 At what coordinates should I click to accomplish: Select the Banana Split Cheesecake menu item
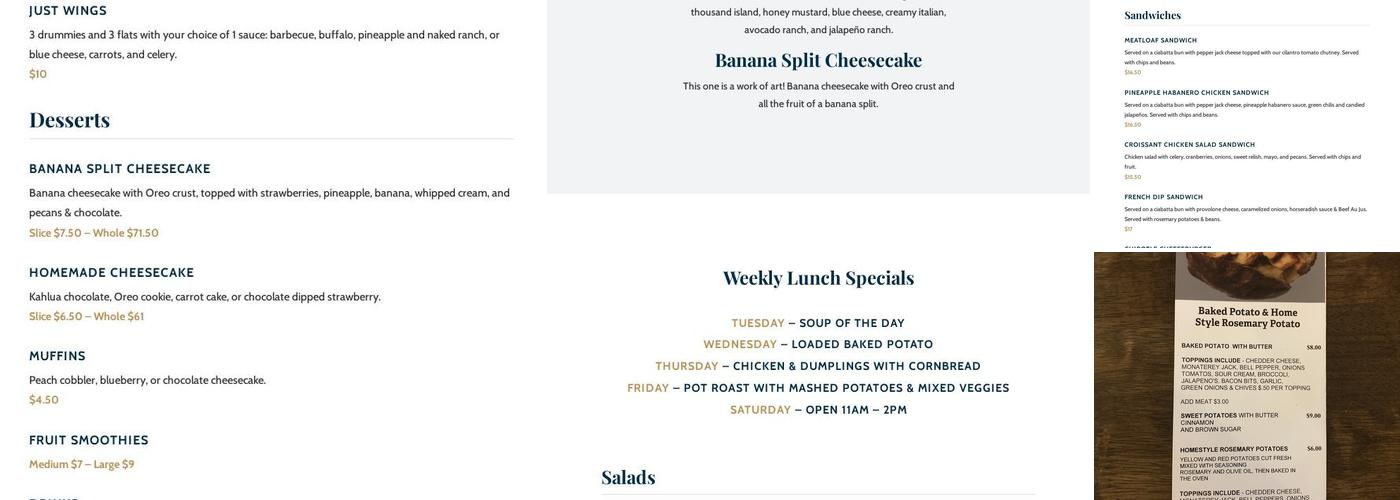[x=120, y=169]
